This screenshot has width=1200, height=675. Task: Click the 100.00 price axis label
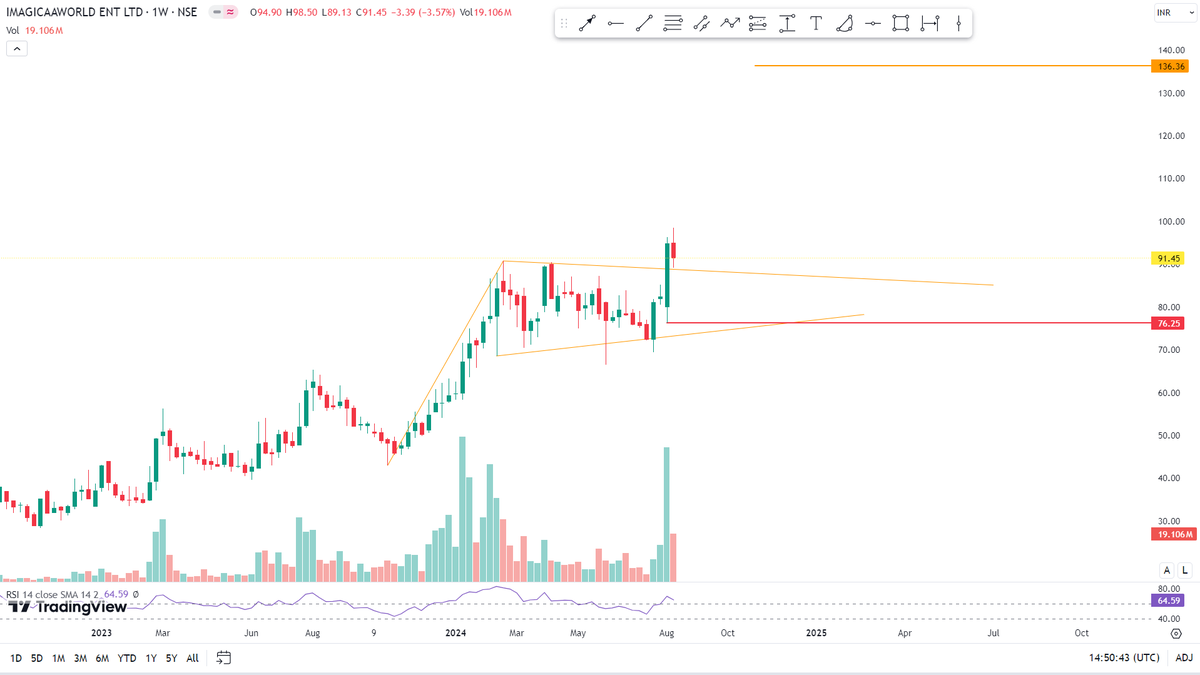[1171, 222]
